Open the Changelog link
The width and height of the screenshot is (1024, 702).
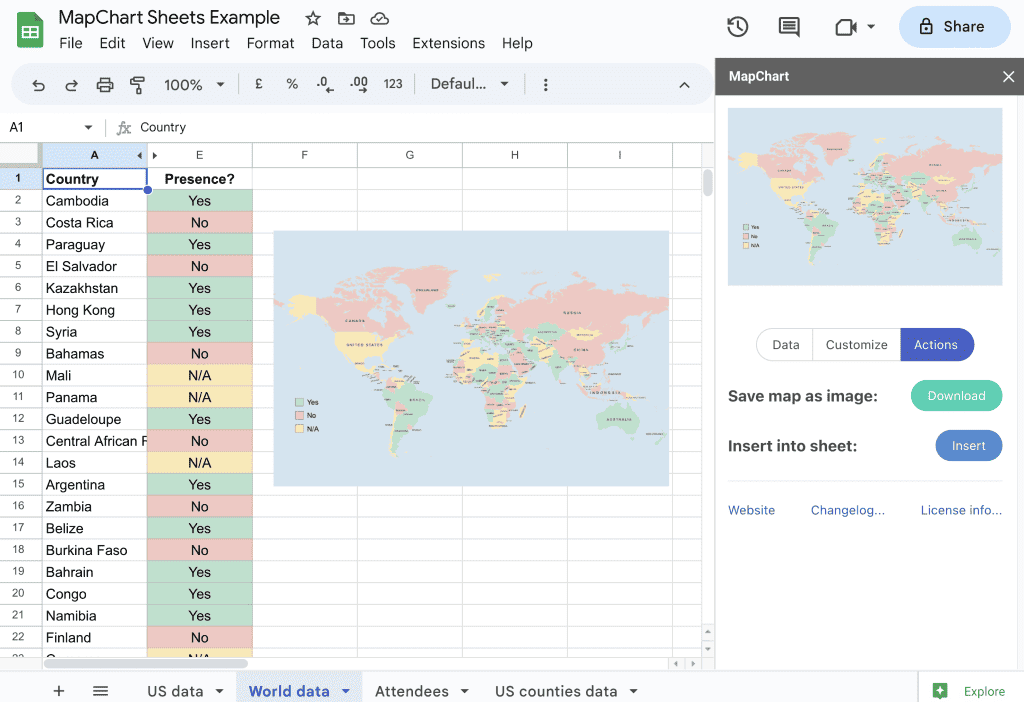tap(848, 510)
